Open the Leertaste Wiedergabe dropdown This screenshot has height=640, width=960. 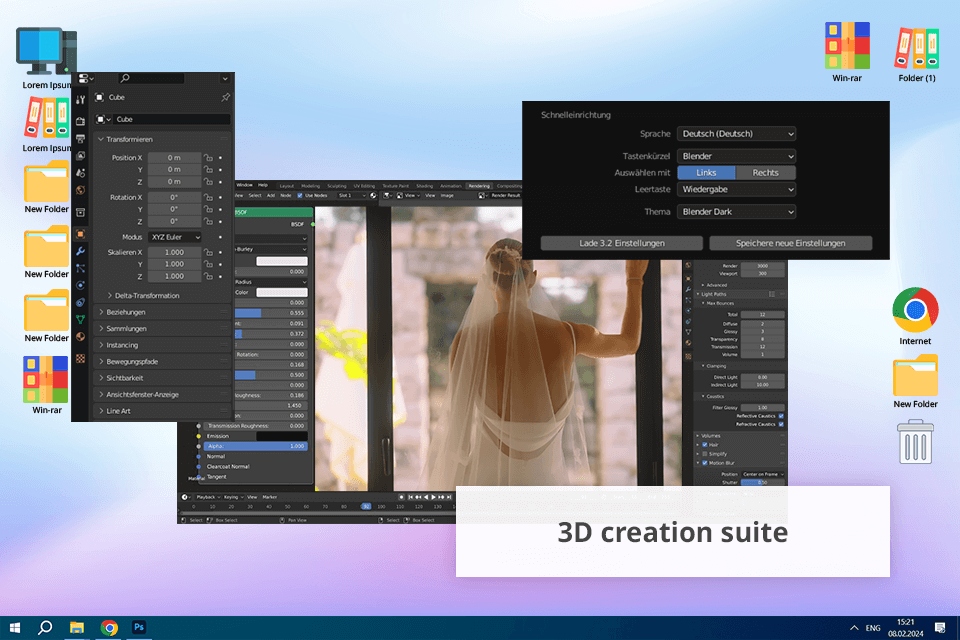pos(737,189)
